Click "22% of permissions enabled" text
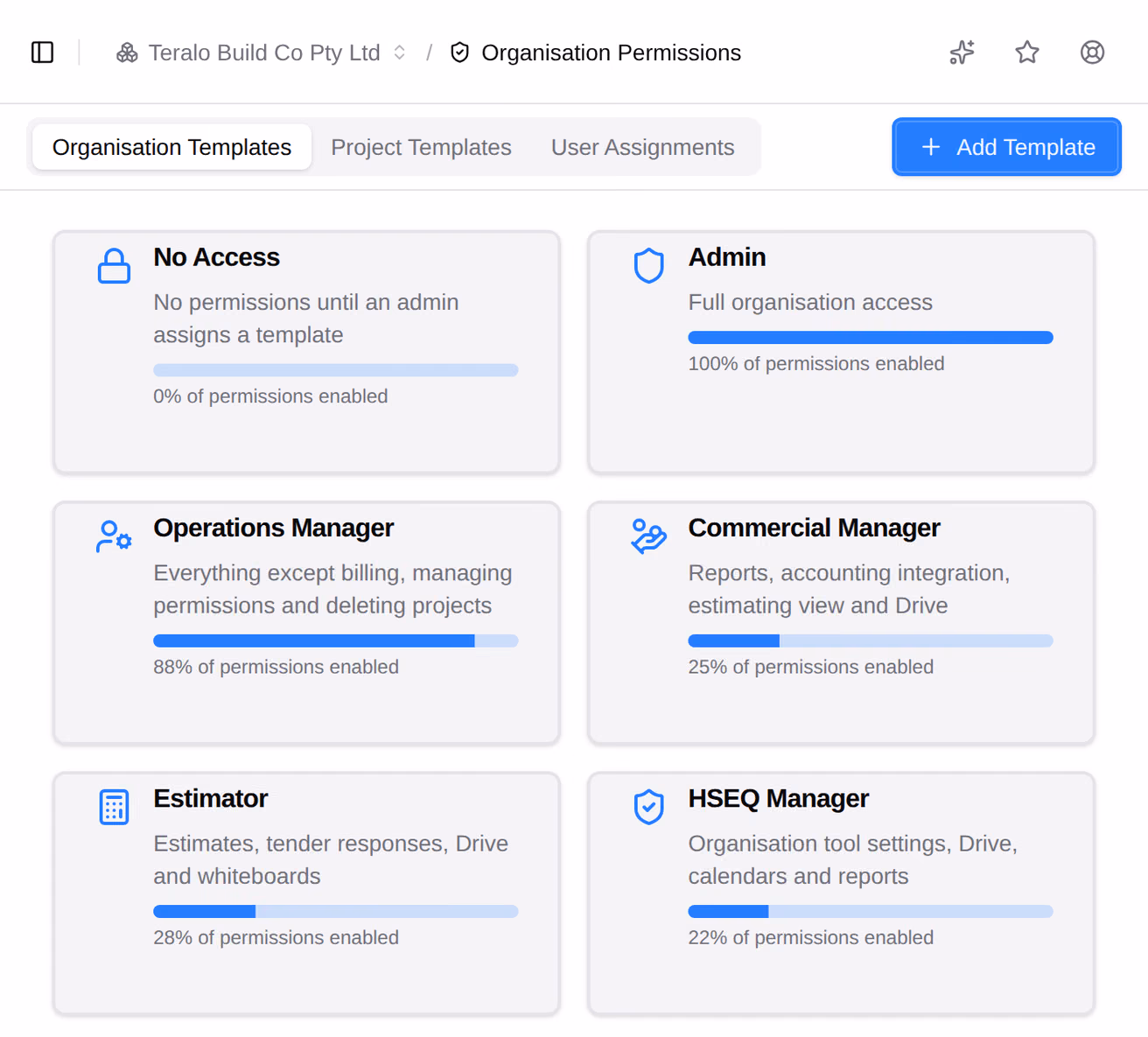This screenshot has width=1148, height=1037. (x=810, y=937)
